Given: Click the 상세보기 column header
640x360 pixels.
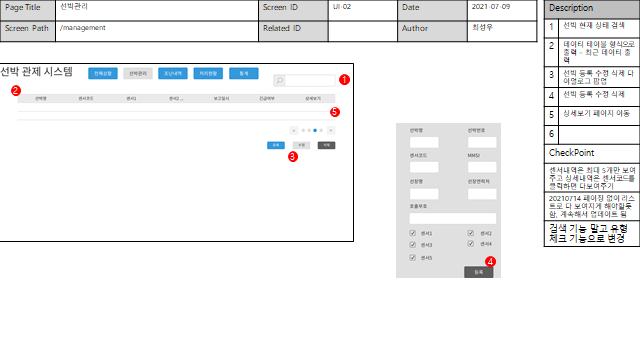Looking at the screenshot, I should point(313,98).
